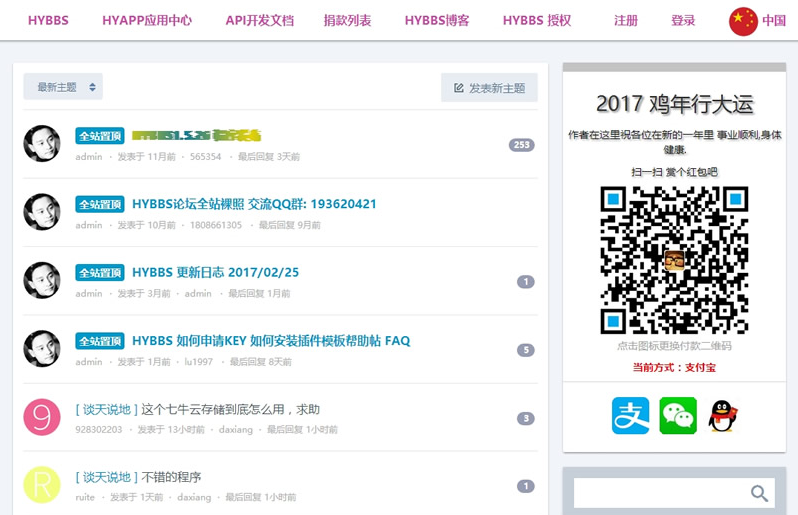
Task: Open HYAPP应用中心 in the navigation bar
Action: point(147,20)
